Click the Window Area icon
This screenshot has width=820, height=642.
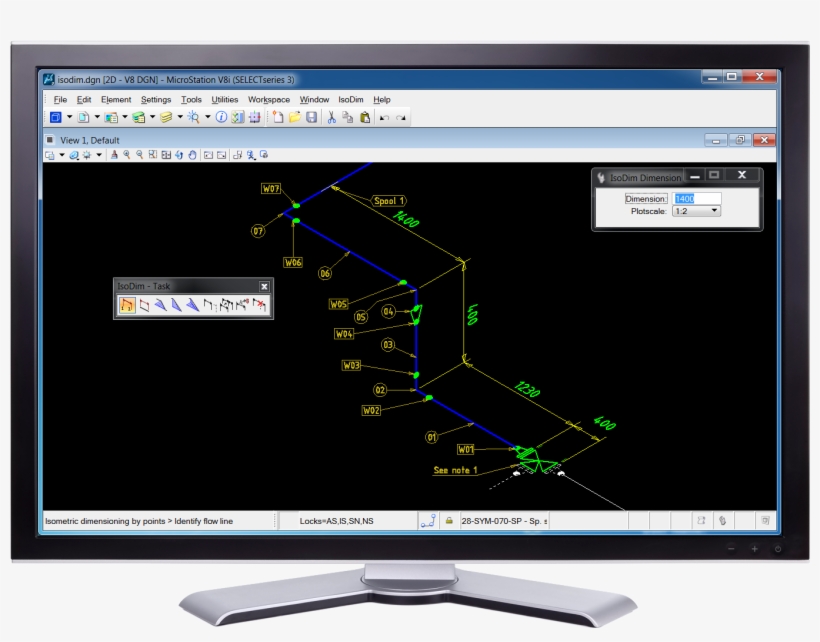click(153, 155)
